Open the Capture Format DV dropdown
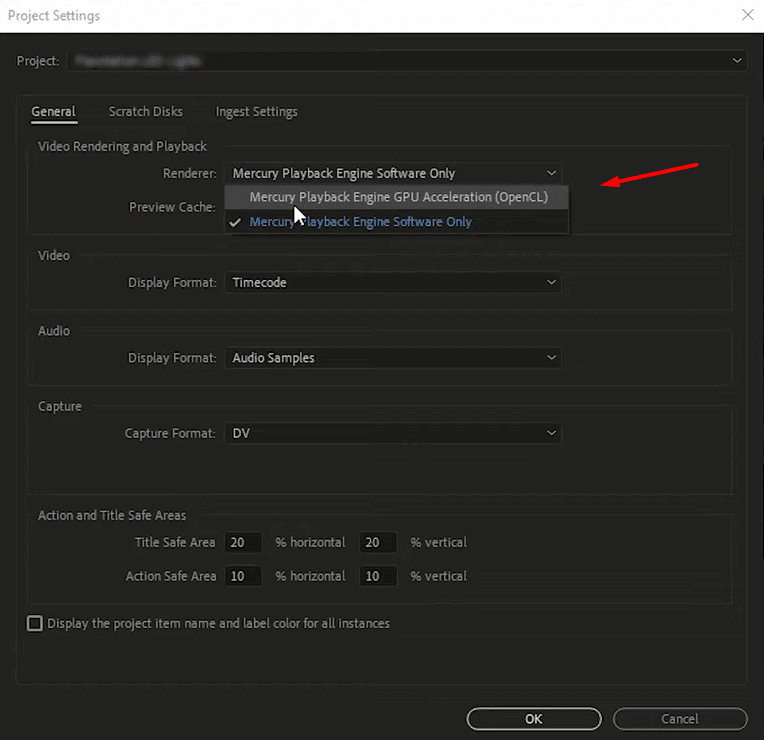Image resolution: width=764 pixels, height=740 pixels. (x=393, y=434)
